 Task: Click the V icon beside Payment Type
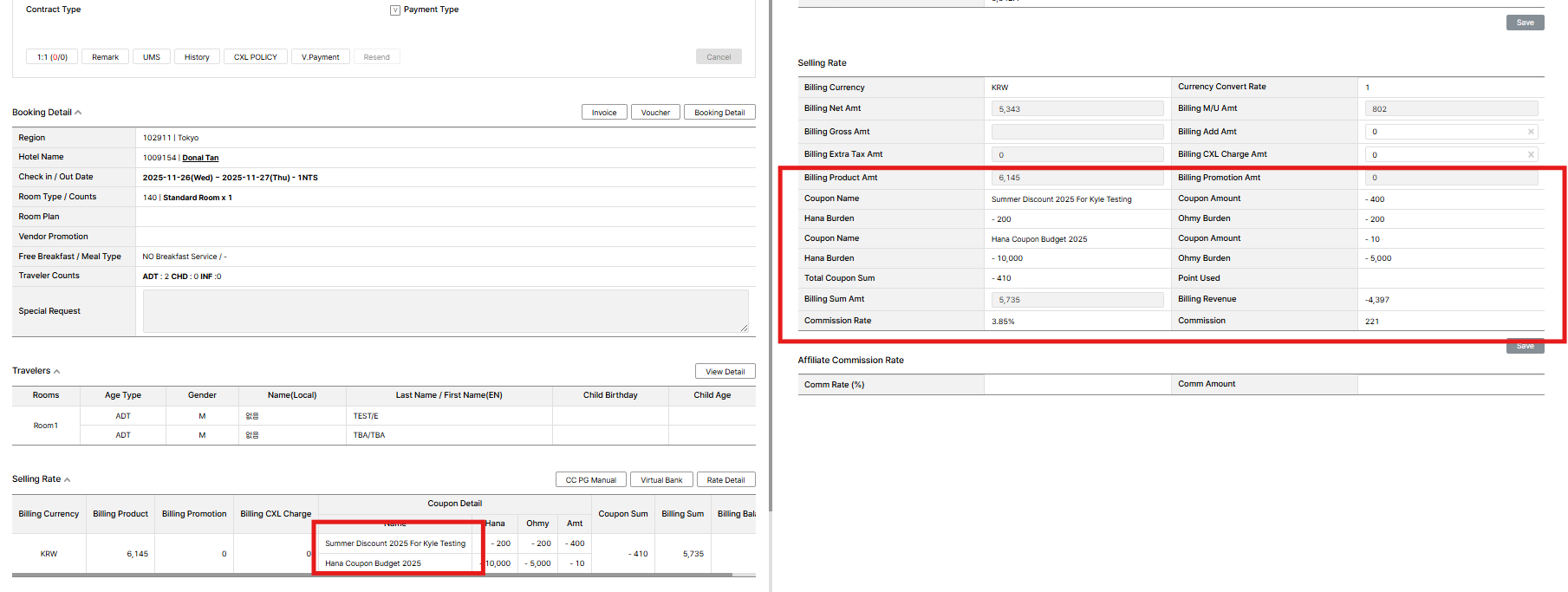pyautogui.click(x=395, y=10)
